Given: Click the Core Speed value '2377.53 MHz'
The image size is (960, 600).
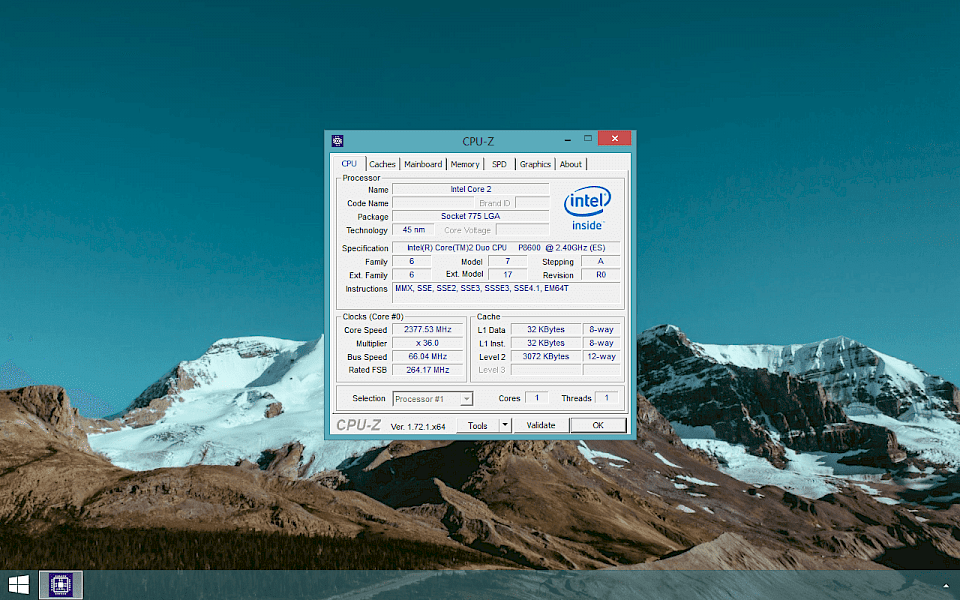Looking at the screenshot, I should pos(427,329).
